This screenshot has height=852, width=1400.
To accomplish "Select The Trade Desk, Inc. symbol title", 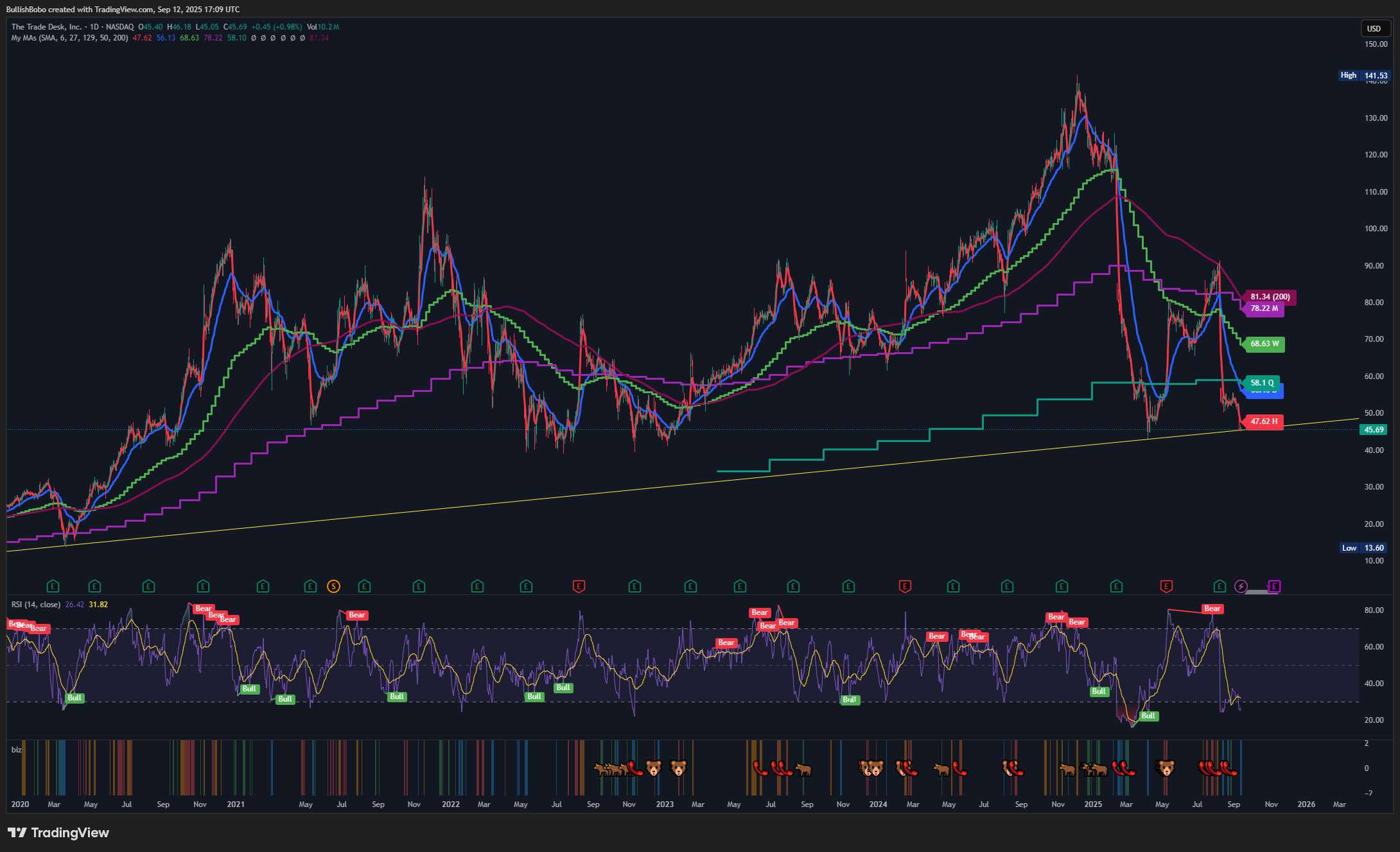I will click(x=46, y=27).
